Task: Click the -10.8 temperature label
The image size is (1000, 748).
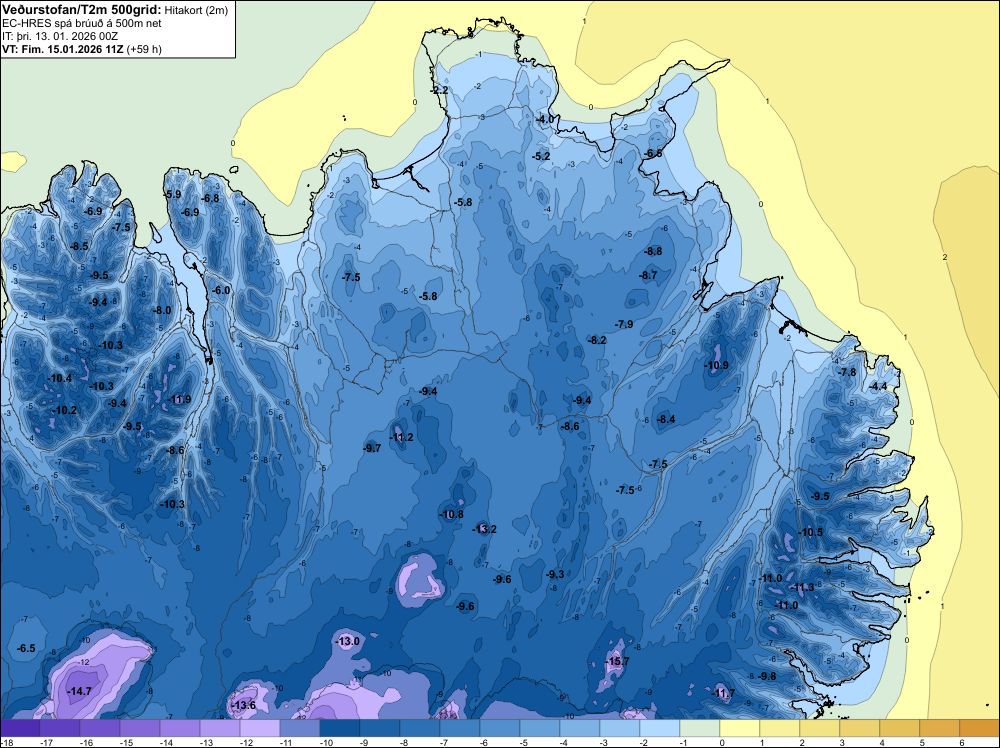Action: 452,514
